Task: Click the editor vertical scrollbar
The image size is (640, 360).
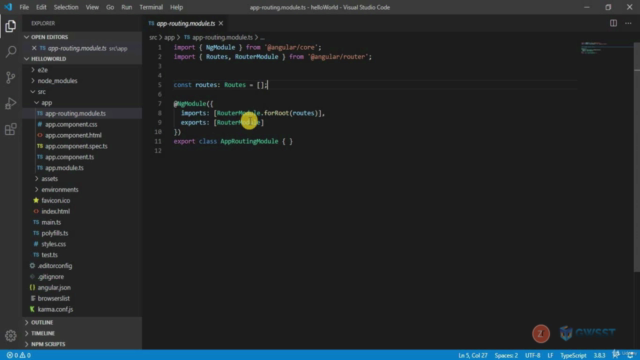Action: click(x=637, y=157)
